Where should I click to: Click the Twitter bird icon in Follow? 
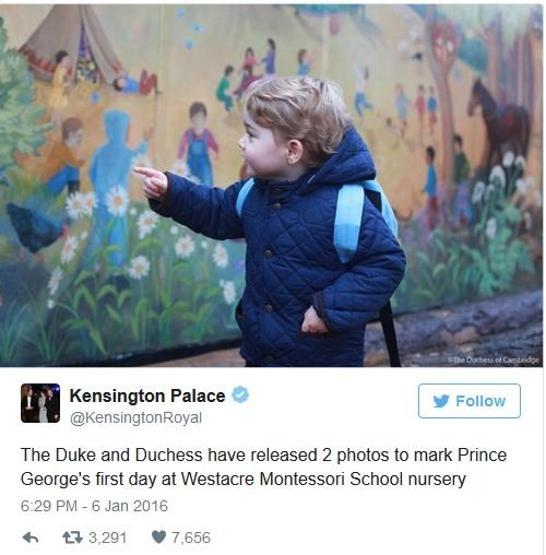click(x=441, y=401)
